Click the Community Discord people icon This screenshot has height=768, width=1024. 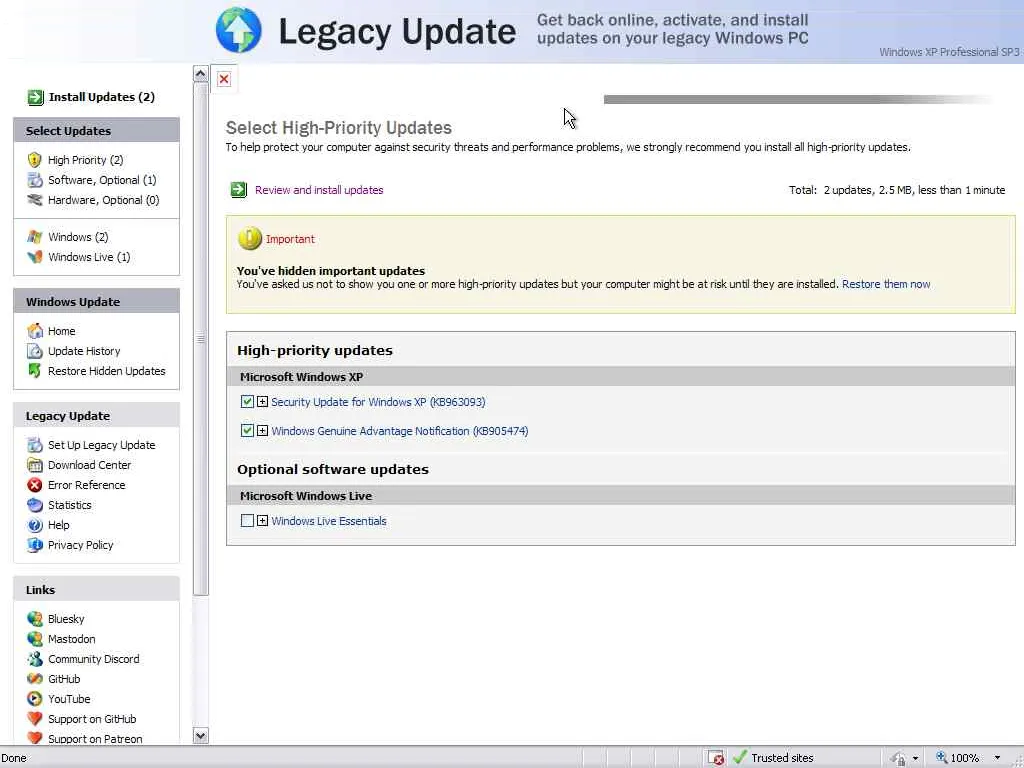pos(35,659)
